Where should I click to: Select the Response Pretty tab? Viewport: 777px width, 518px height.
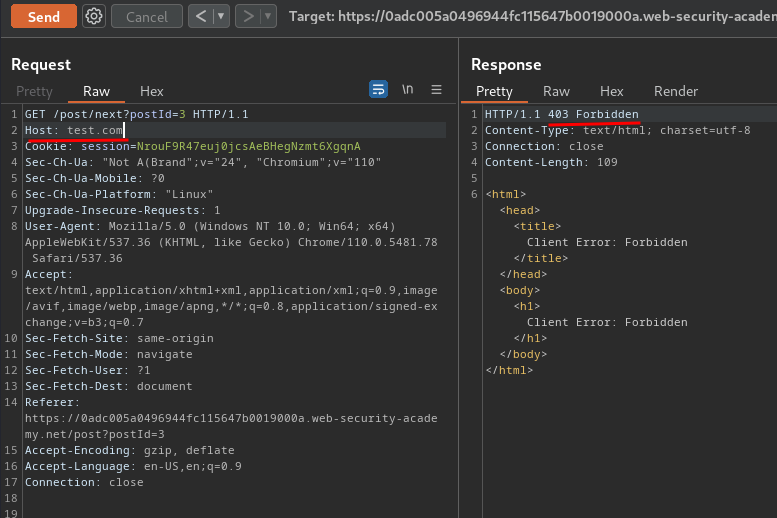point(494,91)
